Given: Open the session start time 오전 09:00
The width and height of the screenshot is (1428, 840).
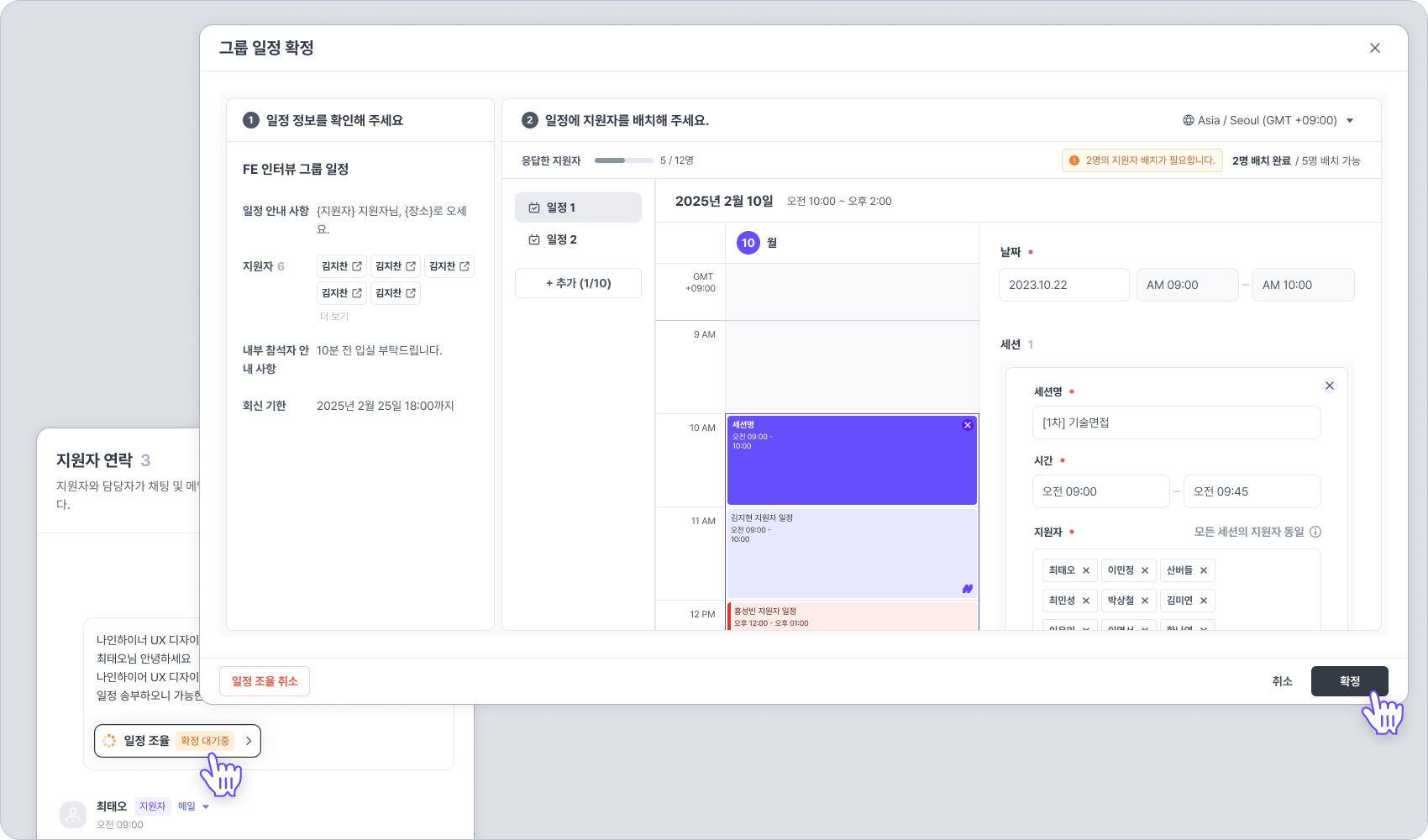Looking at the screenshot, I should pyautogui.click(x=1100, y=491).
